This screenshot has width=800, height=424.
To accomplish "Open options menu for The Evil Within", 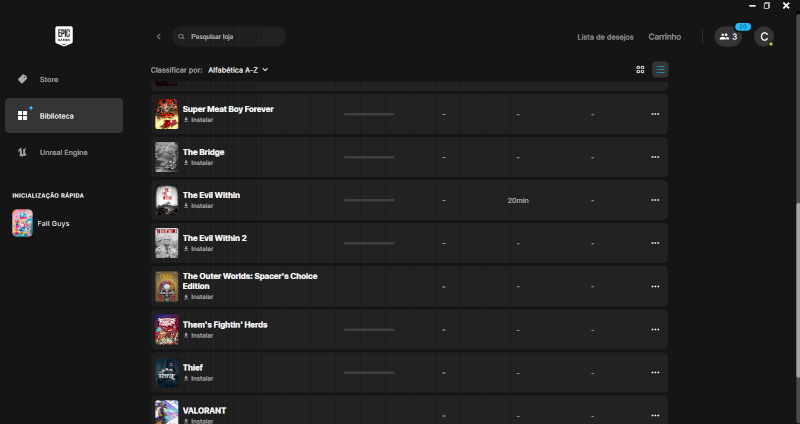I will coord(655,200).
